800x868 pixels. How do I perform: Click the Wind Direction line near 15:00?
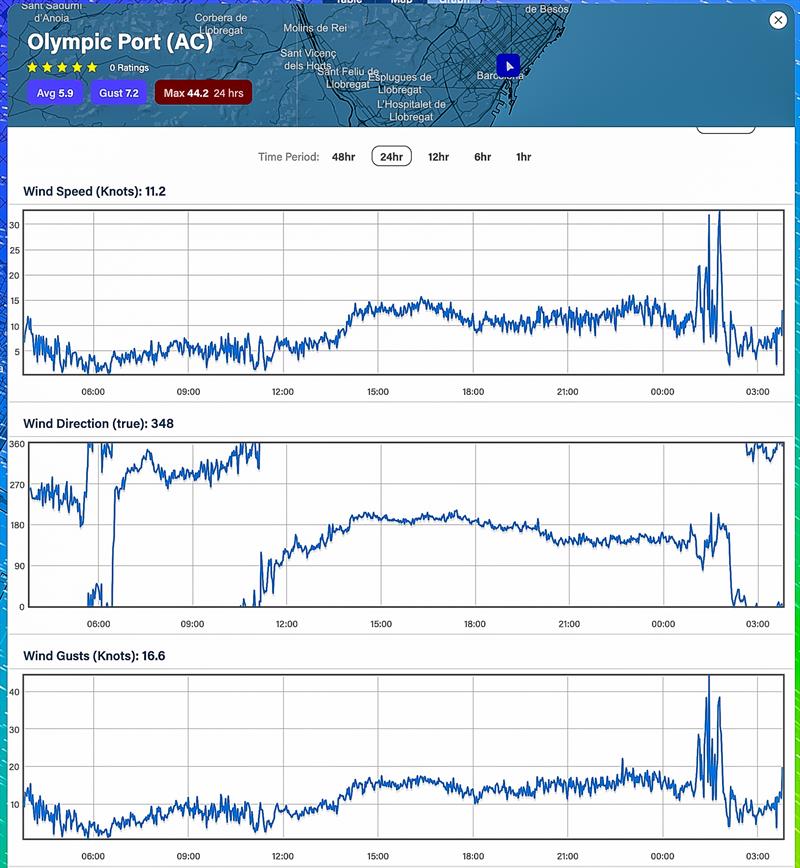pyautogui.click(x=381, y=517)
